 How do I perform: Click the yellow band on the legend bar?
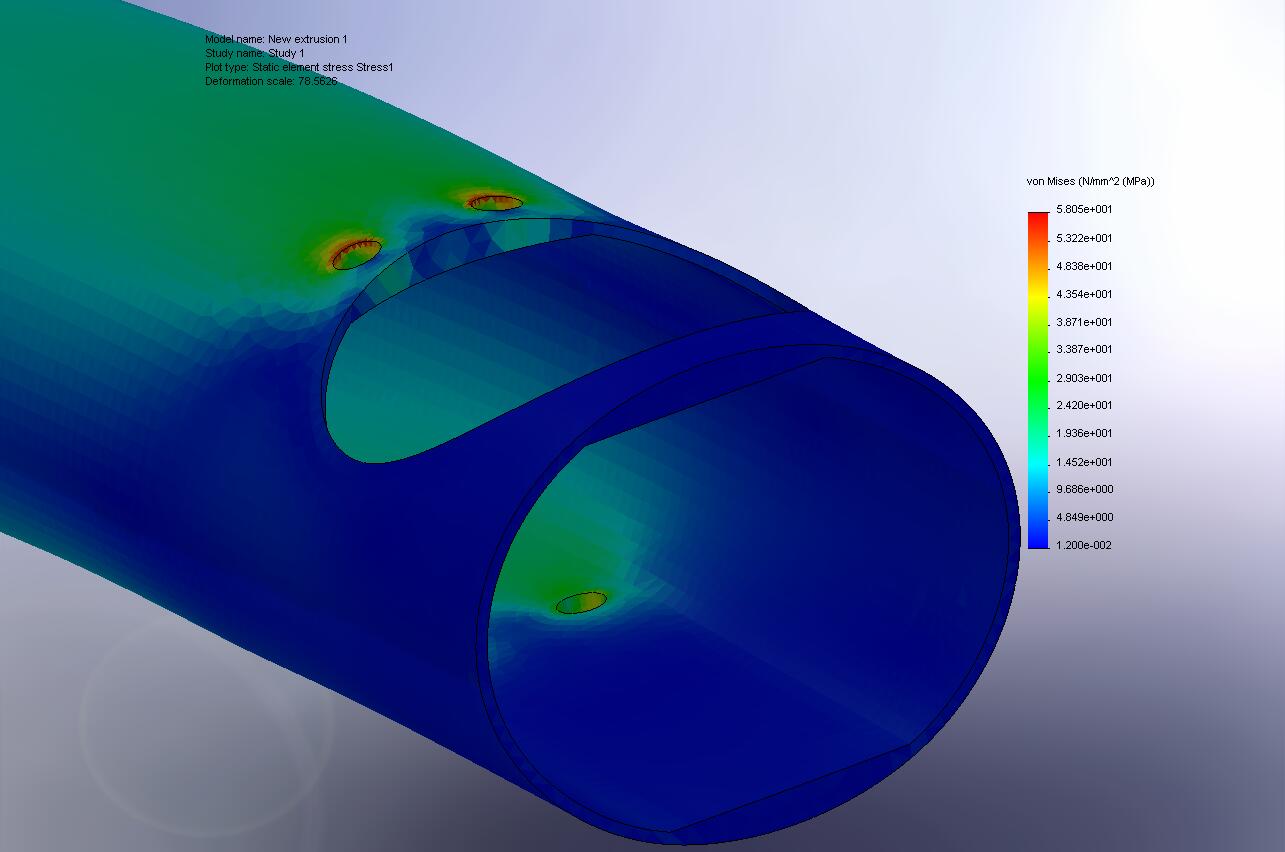[1038, 296]
